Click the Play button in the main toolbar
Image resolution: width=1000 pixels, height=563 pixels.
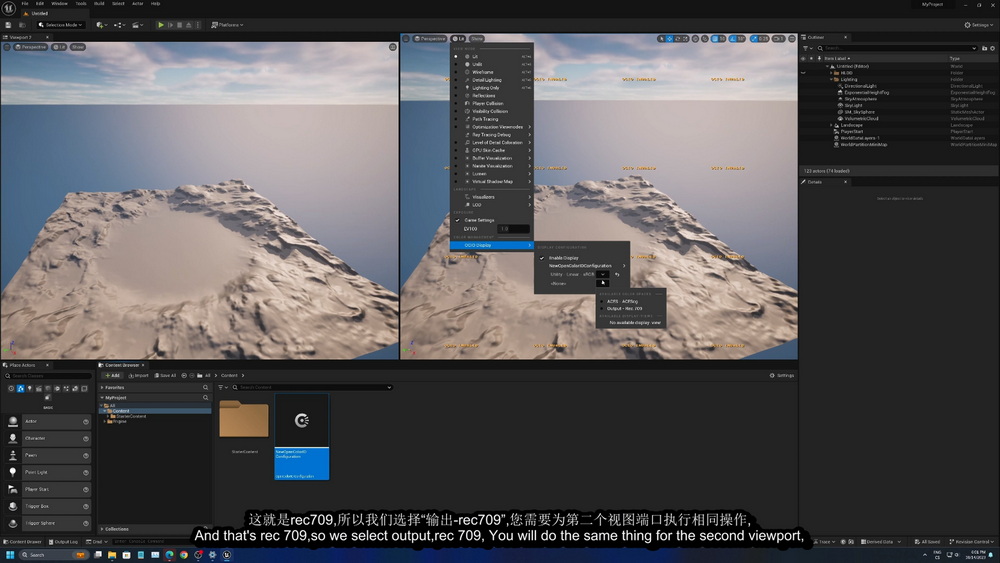coord(161,25)
